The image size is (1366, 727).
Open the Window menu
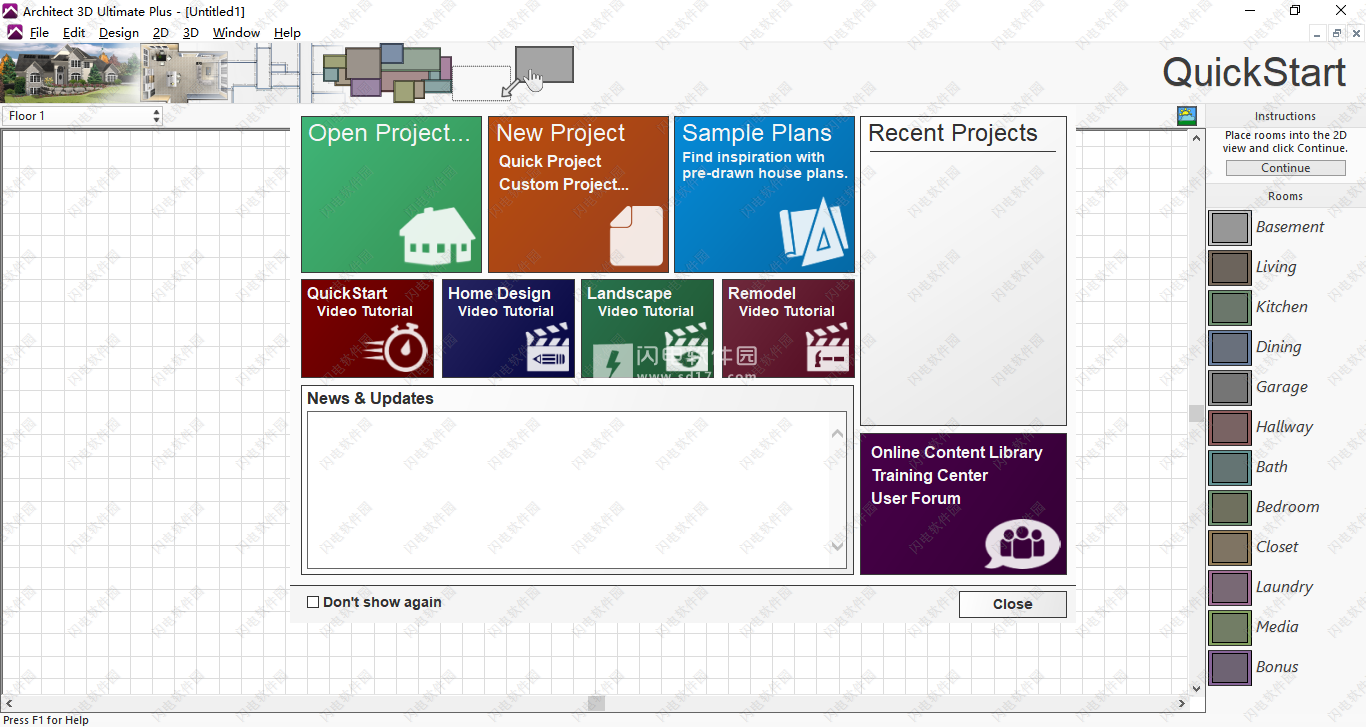236,32
